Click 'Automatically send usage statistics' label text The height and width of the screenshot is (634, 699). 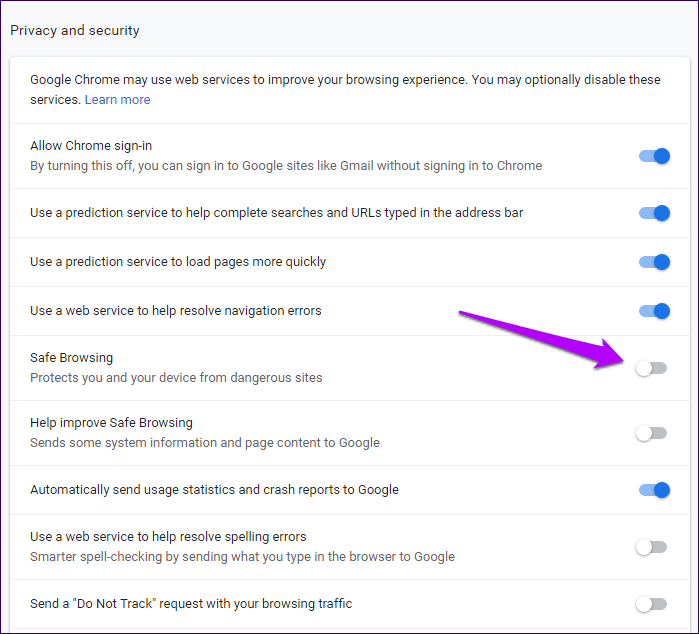tap(214, 490)
